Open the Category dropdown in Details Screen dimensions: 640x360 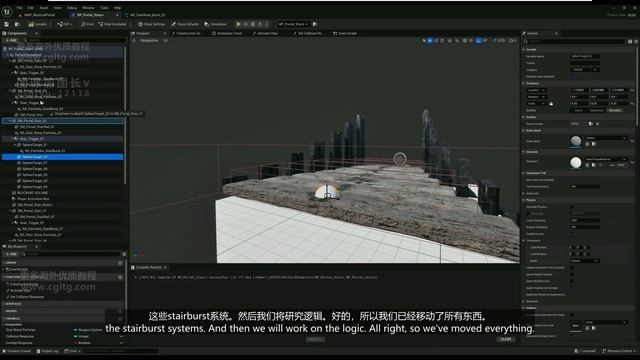point(585,70)
